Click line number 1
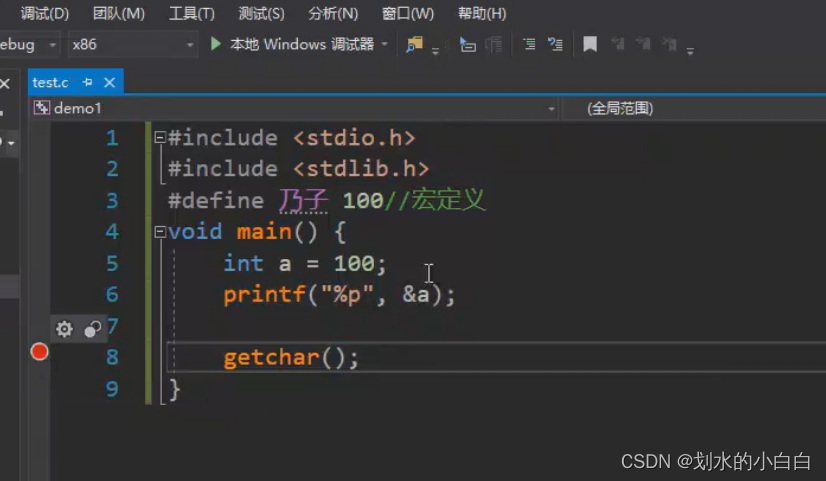826x481 pixels. tap(112, 138)
